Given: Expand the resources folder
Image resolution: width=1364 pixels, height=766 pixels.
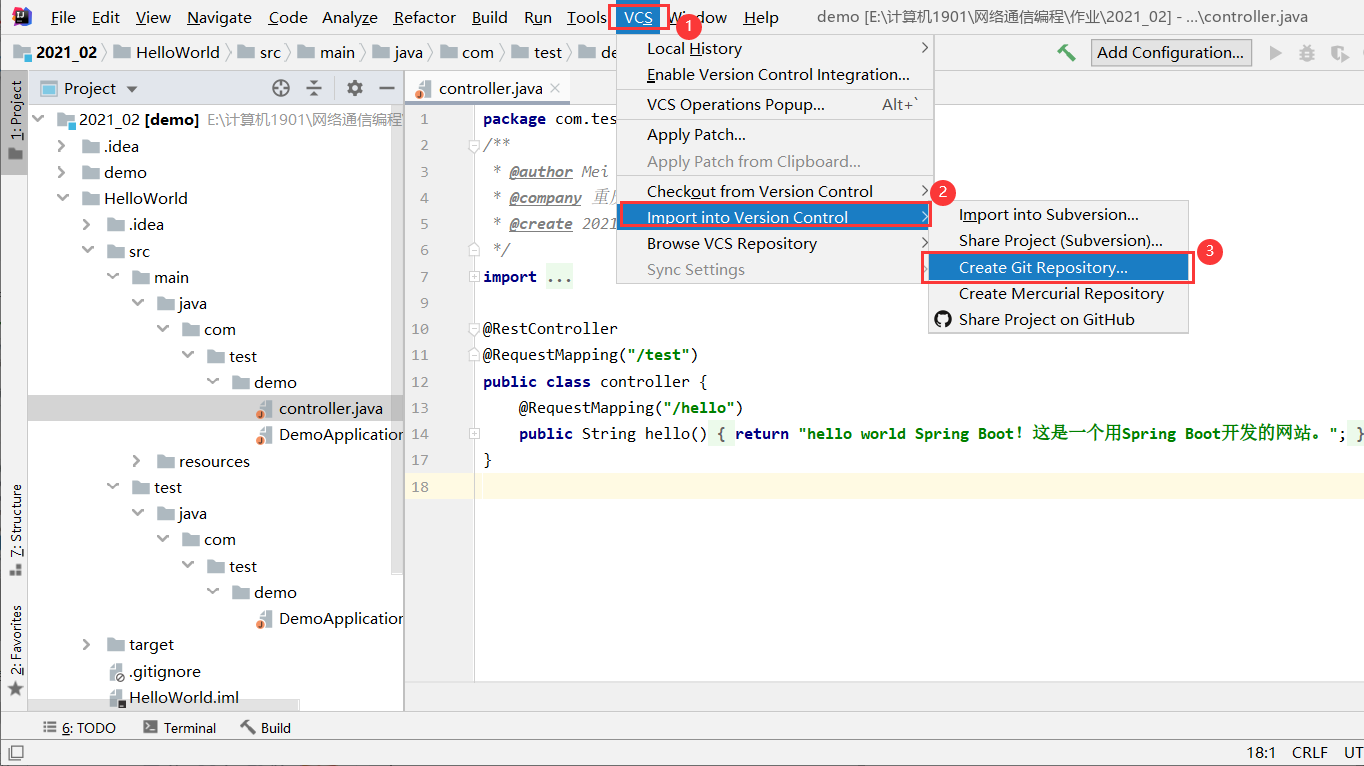Looking at the screenshot, I should click(137, 461).
